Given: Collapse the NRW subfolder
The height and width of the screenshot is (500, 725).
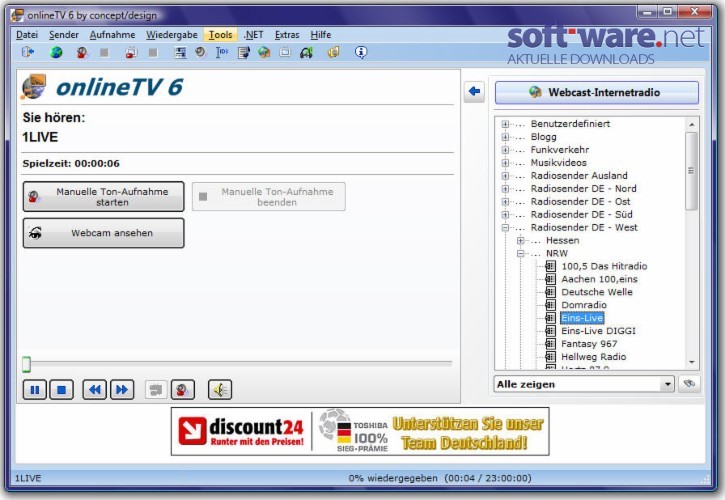Looking at the screenshot, I should pos(521,253).
